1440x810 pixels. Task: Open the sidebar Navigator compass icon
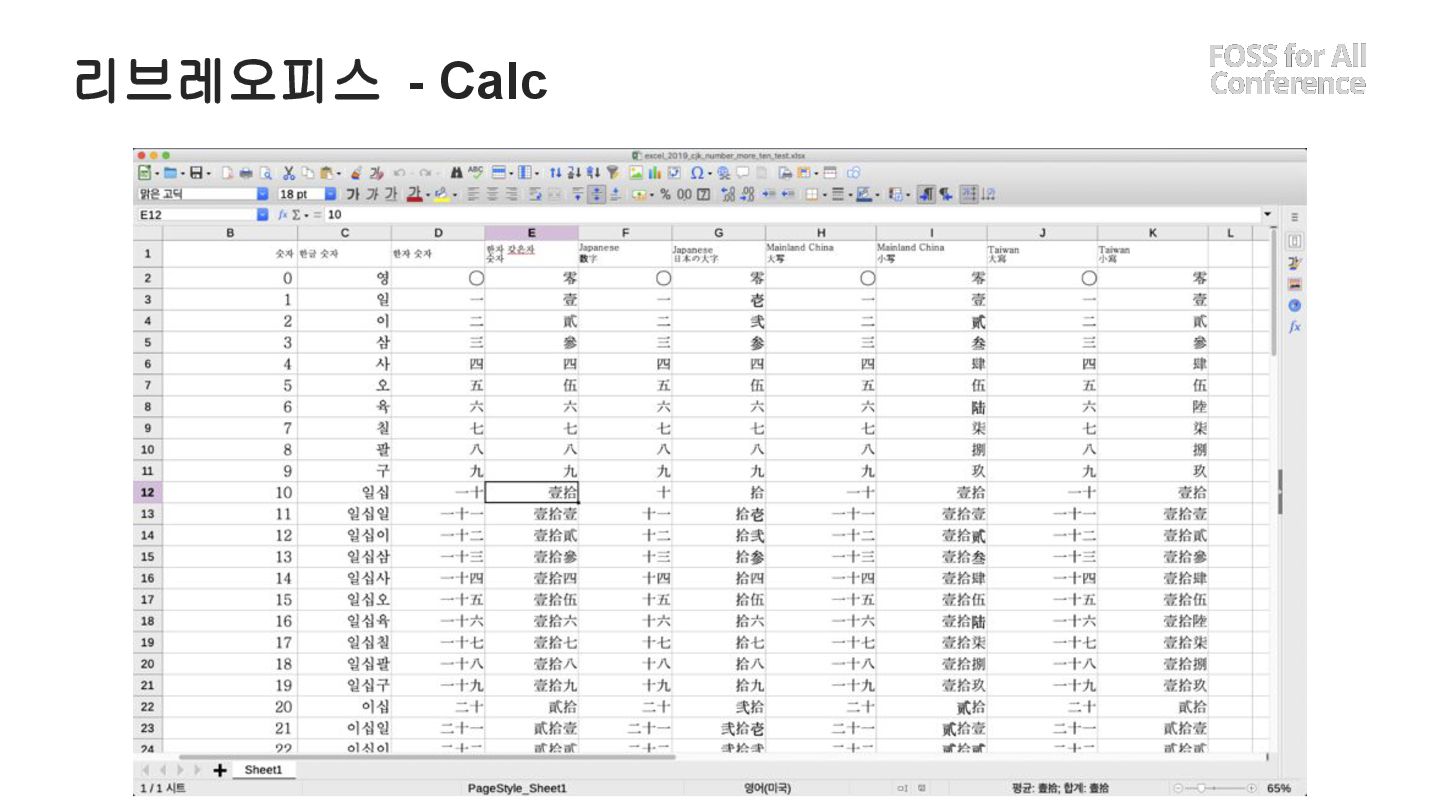(1294, 305)
